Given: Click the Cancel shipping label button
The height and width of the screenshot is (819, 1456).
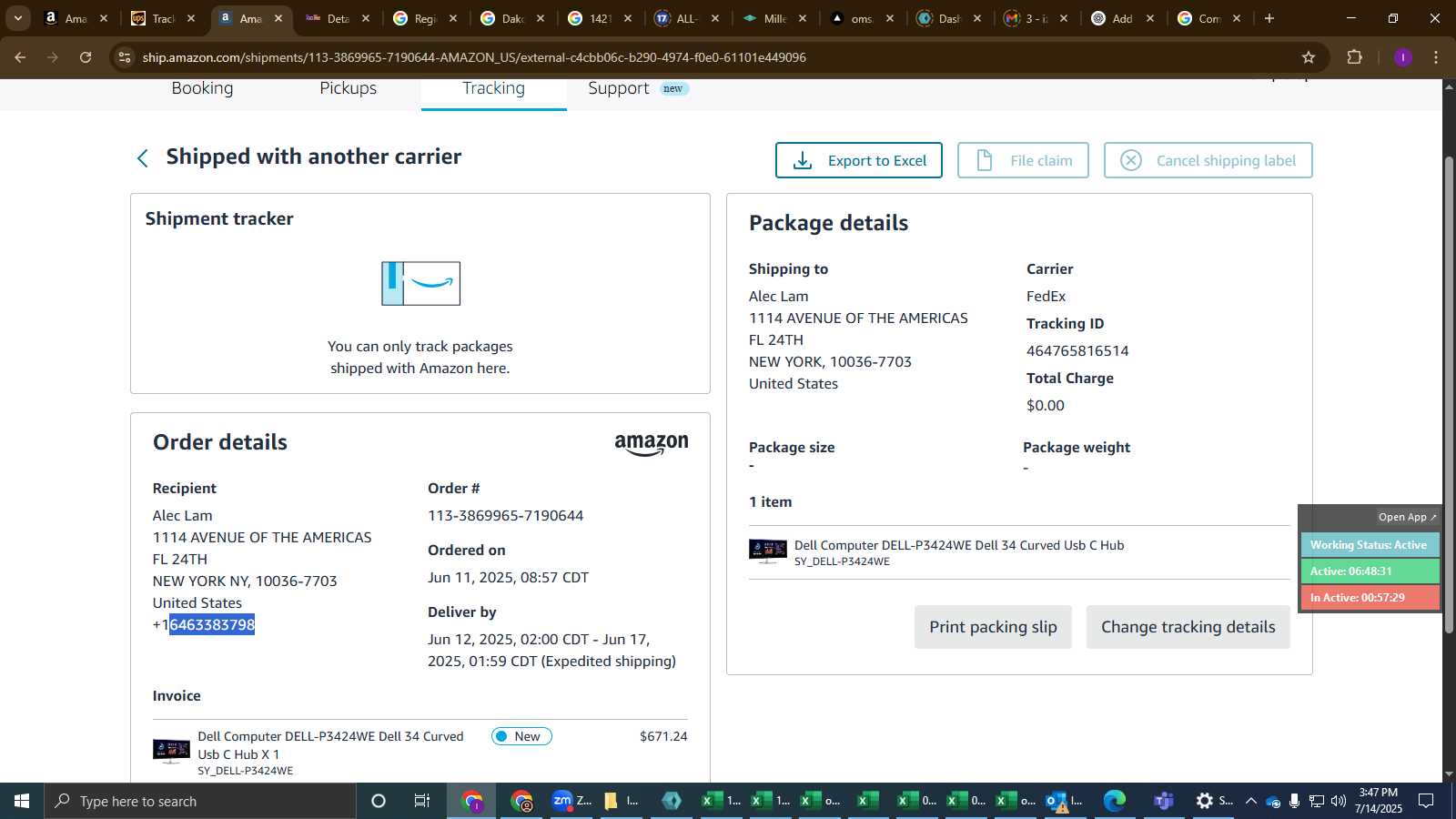Looking at the screenshot, I should (x=1208, y=160).
